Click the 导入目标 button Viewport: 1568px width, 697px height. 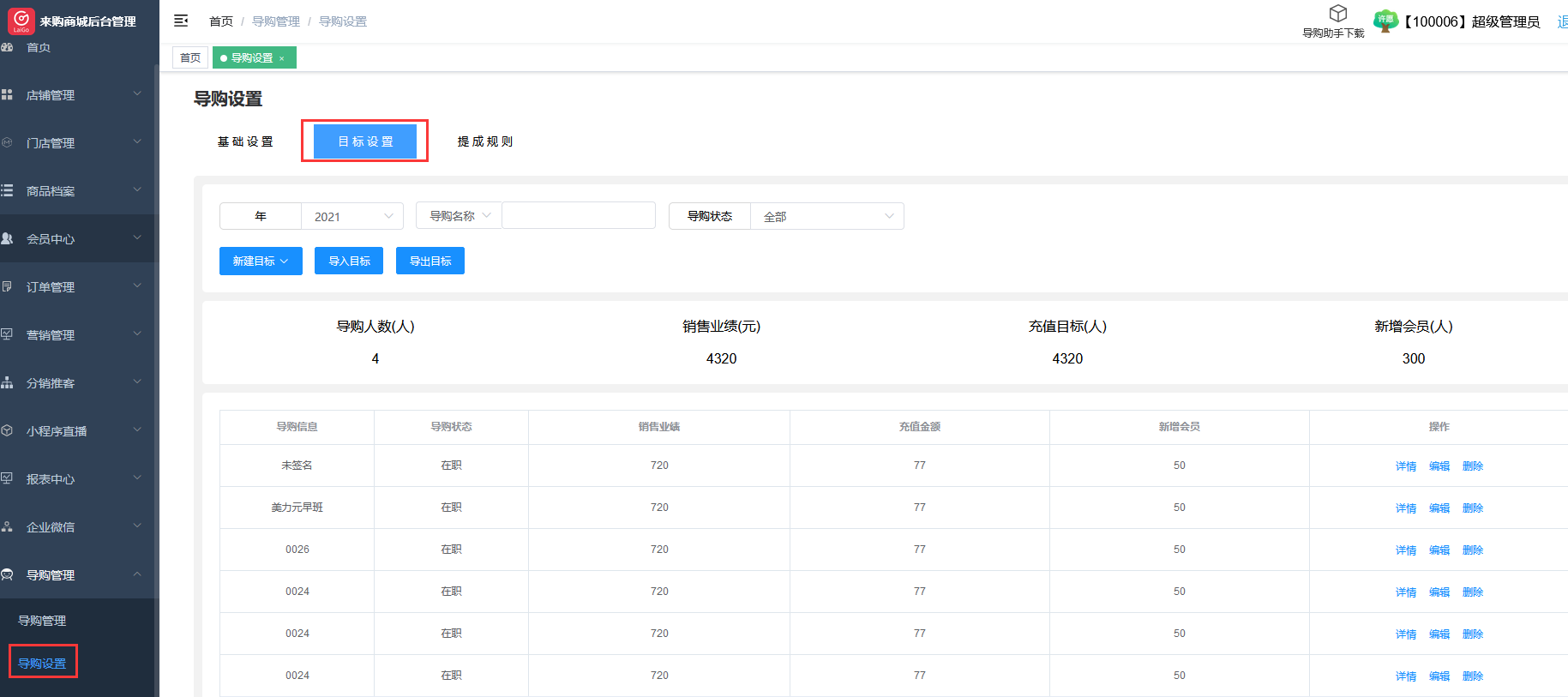pyautogui.click(x=349, y=261)
